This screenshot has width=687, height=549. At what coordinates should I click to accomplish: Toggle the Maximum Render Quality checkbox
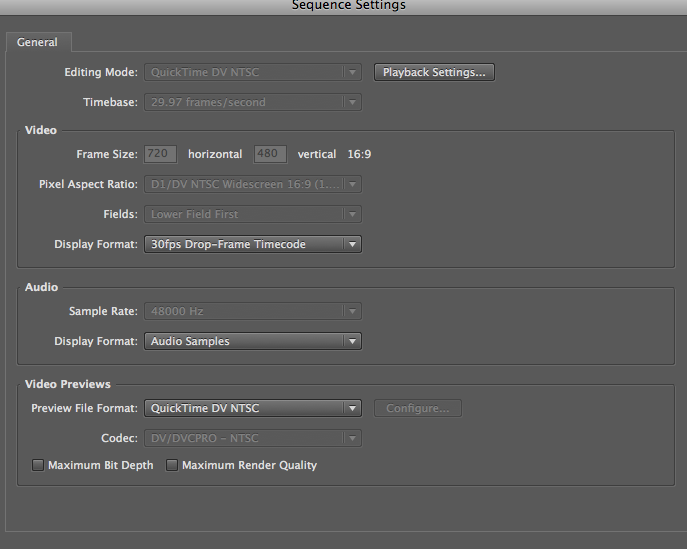click(x=173, y=465)
